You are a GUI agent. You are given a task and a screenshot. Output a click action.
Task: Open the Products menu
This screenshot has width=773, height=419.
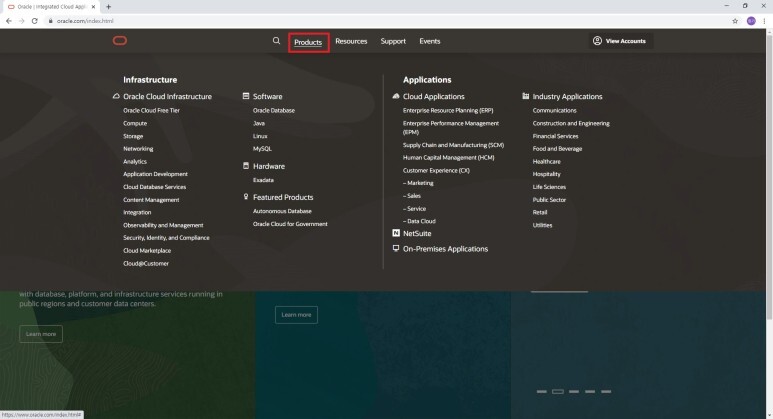point(308,42)
